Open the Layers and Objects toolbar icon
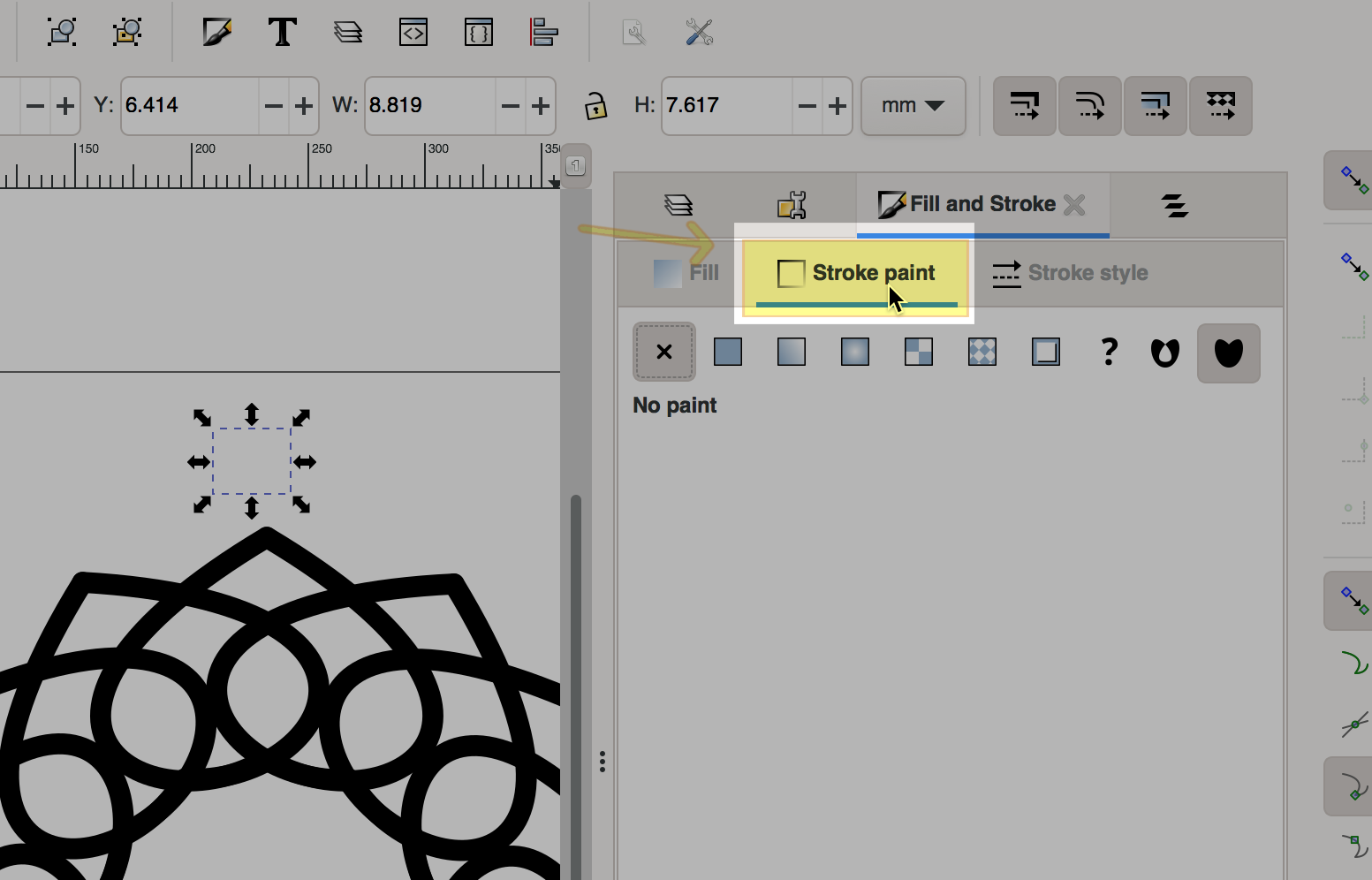The height and width of the screenshot is (880, 1372). coord(348,33)
